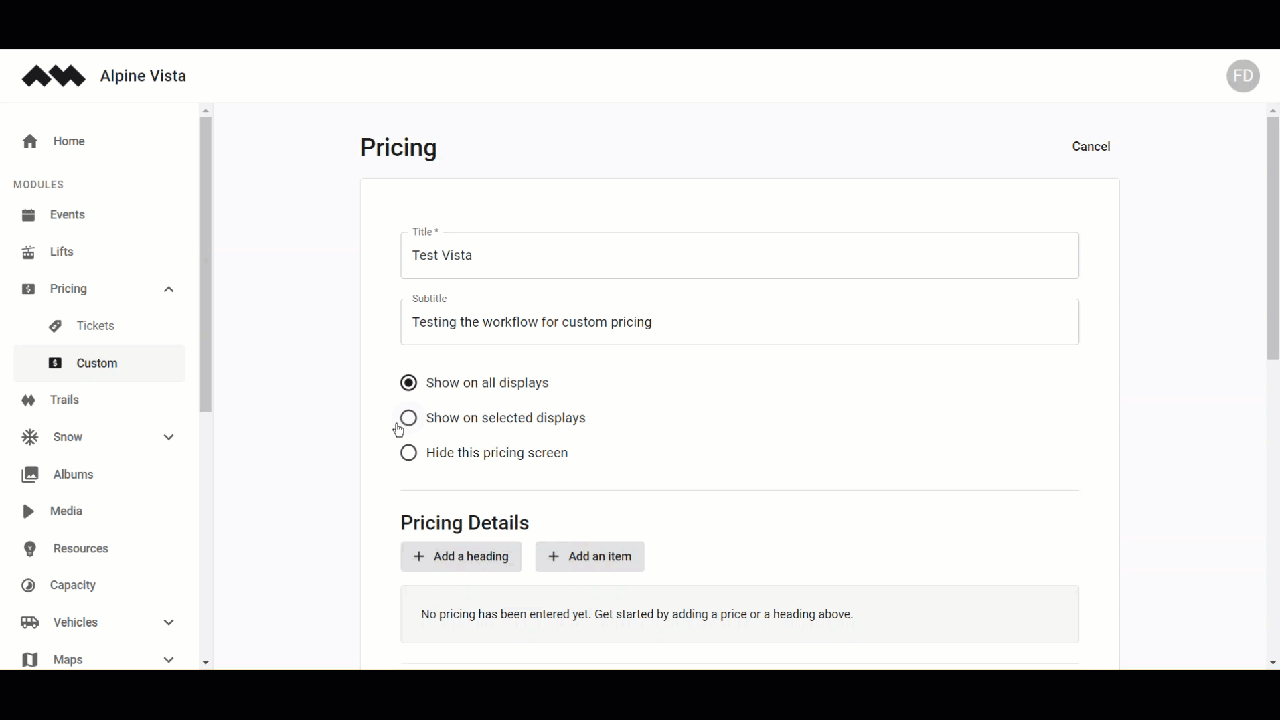Click the Pricing Details heading
1280x720 pixels.
tap(465, 523)
